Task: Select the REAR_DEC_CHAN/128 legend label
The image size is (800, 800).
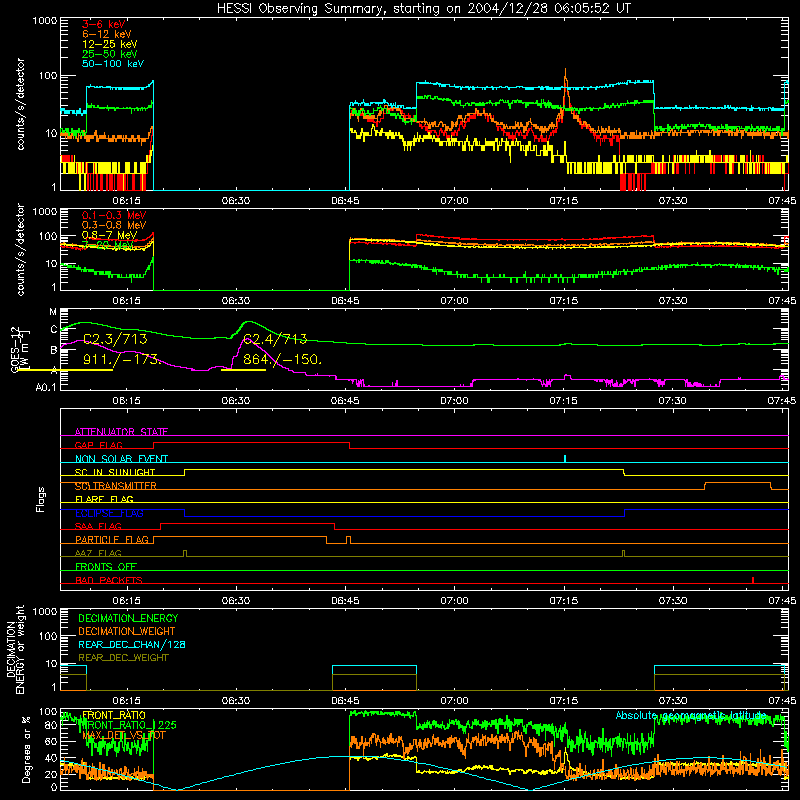Action: click(x=132, y=645)
